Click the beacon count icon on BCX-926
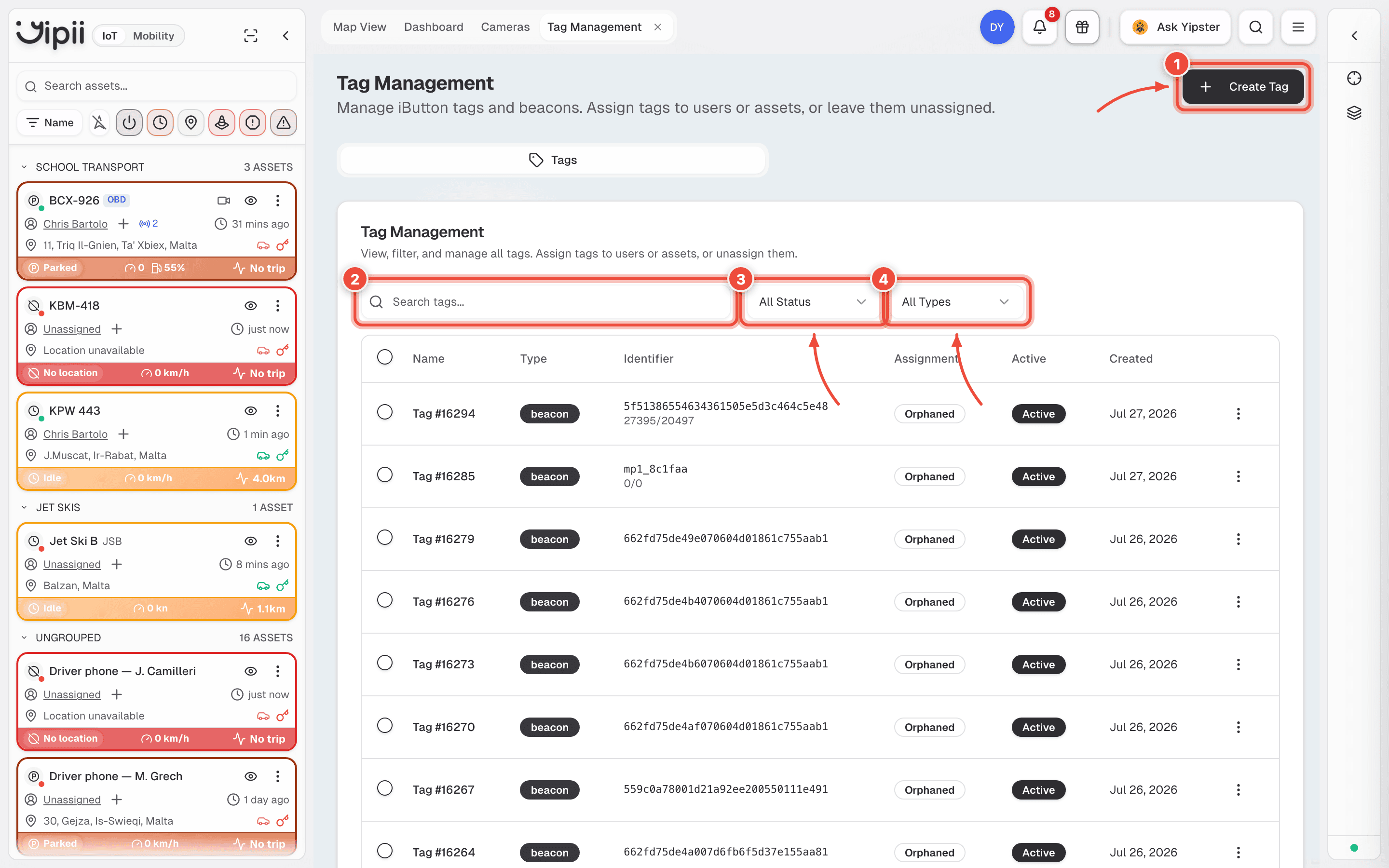 [148, 223]
